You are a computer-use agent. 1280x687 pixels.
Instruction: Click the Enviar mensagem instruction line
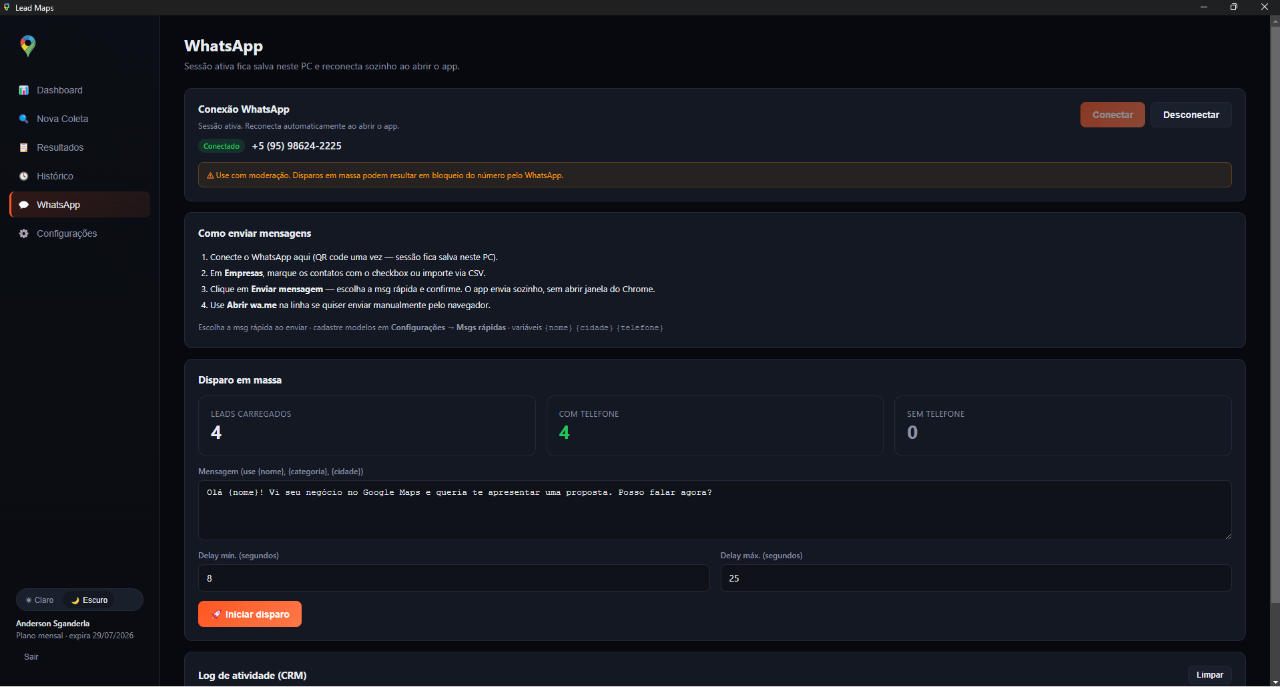click(x=428, y=289)
